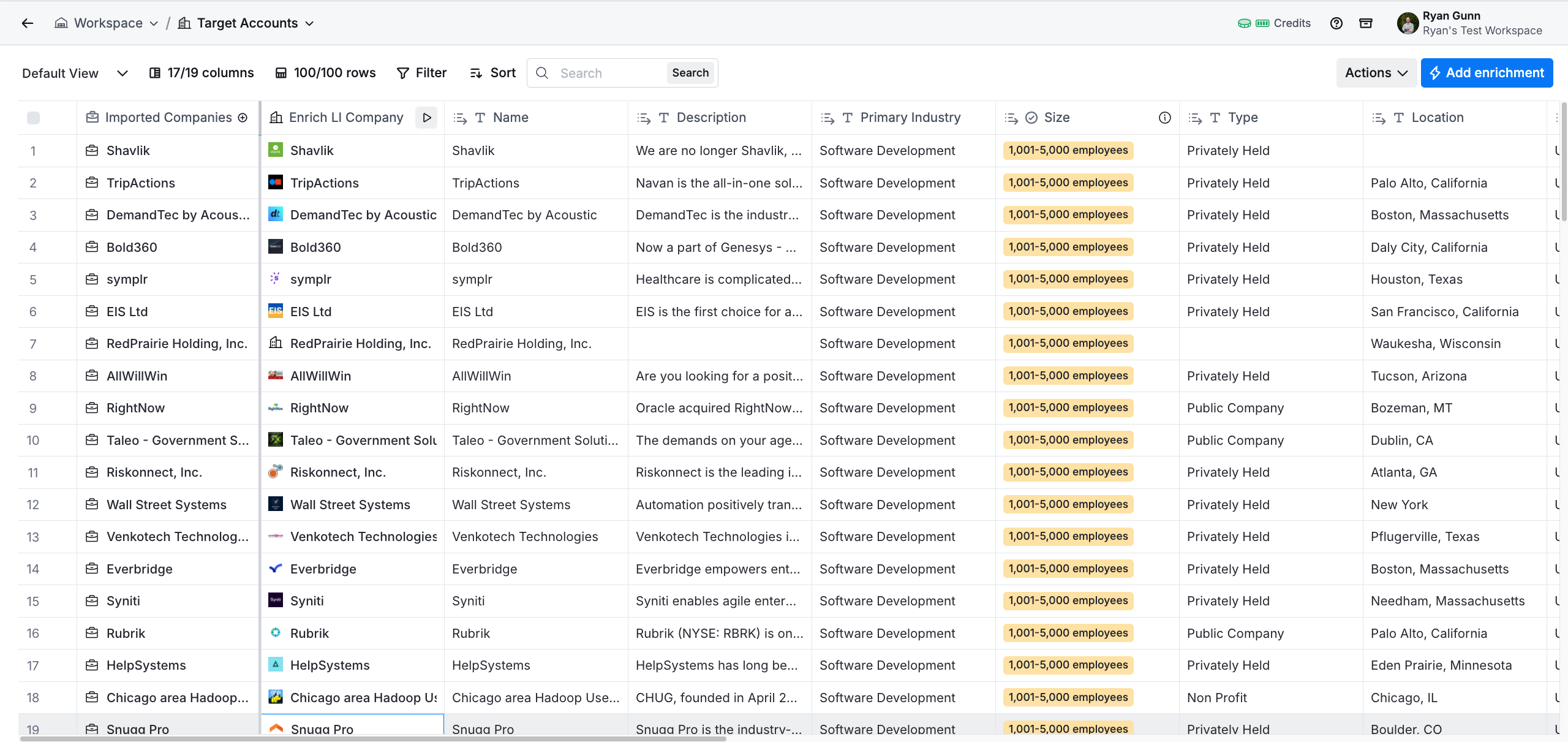
Task: Open the archive box icon near Credits
Action: 1366,23
